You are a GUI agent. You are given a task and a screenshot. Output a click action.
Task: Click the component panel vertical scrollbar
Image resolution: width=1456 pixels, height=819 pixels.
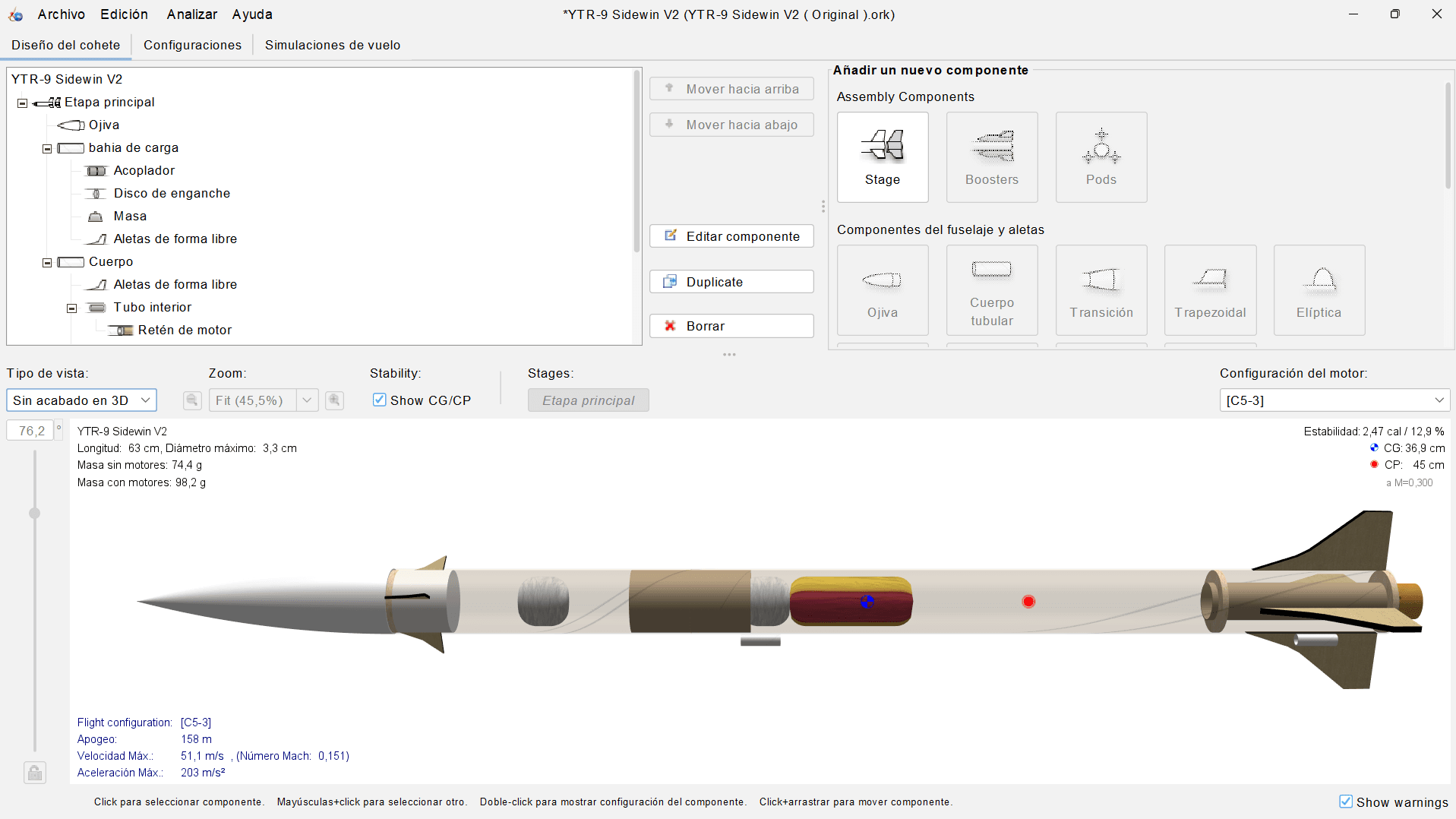[x=1448, y=135]
